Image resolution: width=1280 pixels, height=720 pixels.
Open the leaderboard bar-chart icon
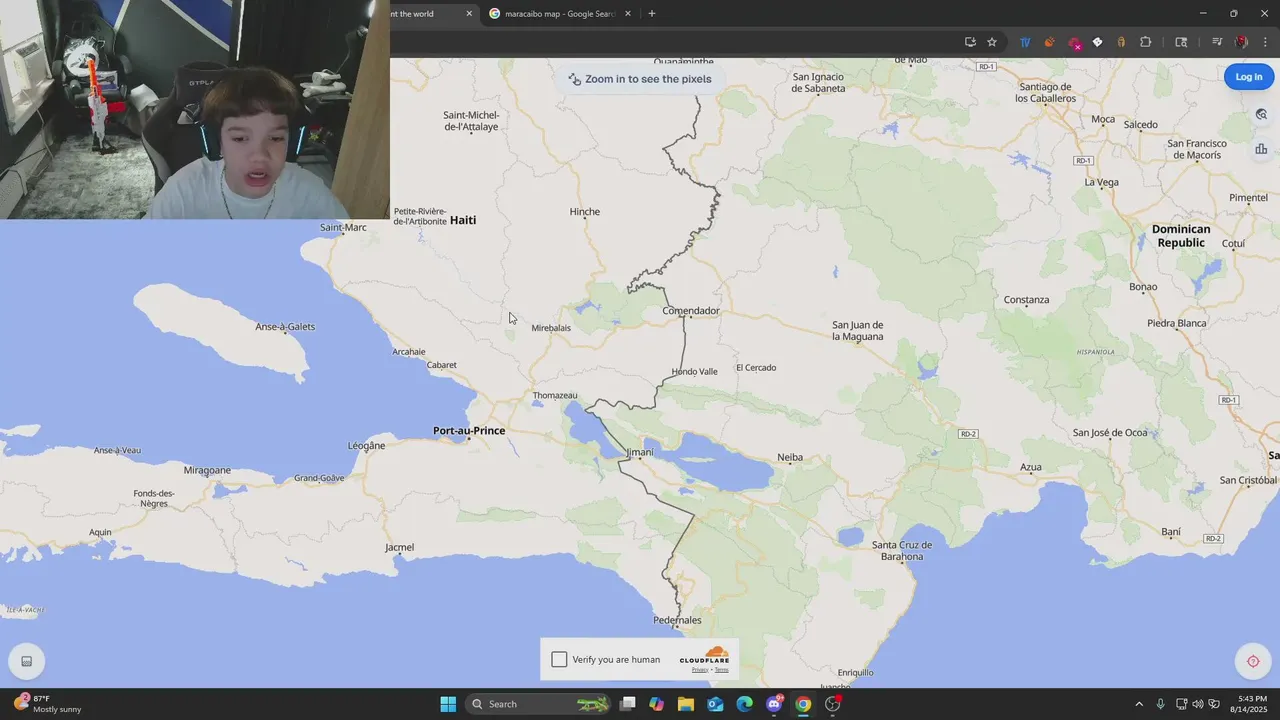(1261, 149)
